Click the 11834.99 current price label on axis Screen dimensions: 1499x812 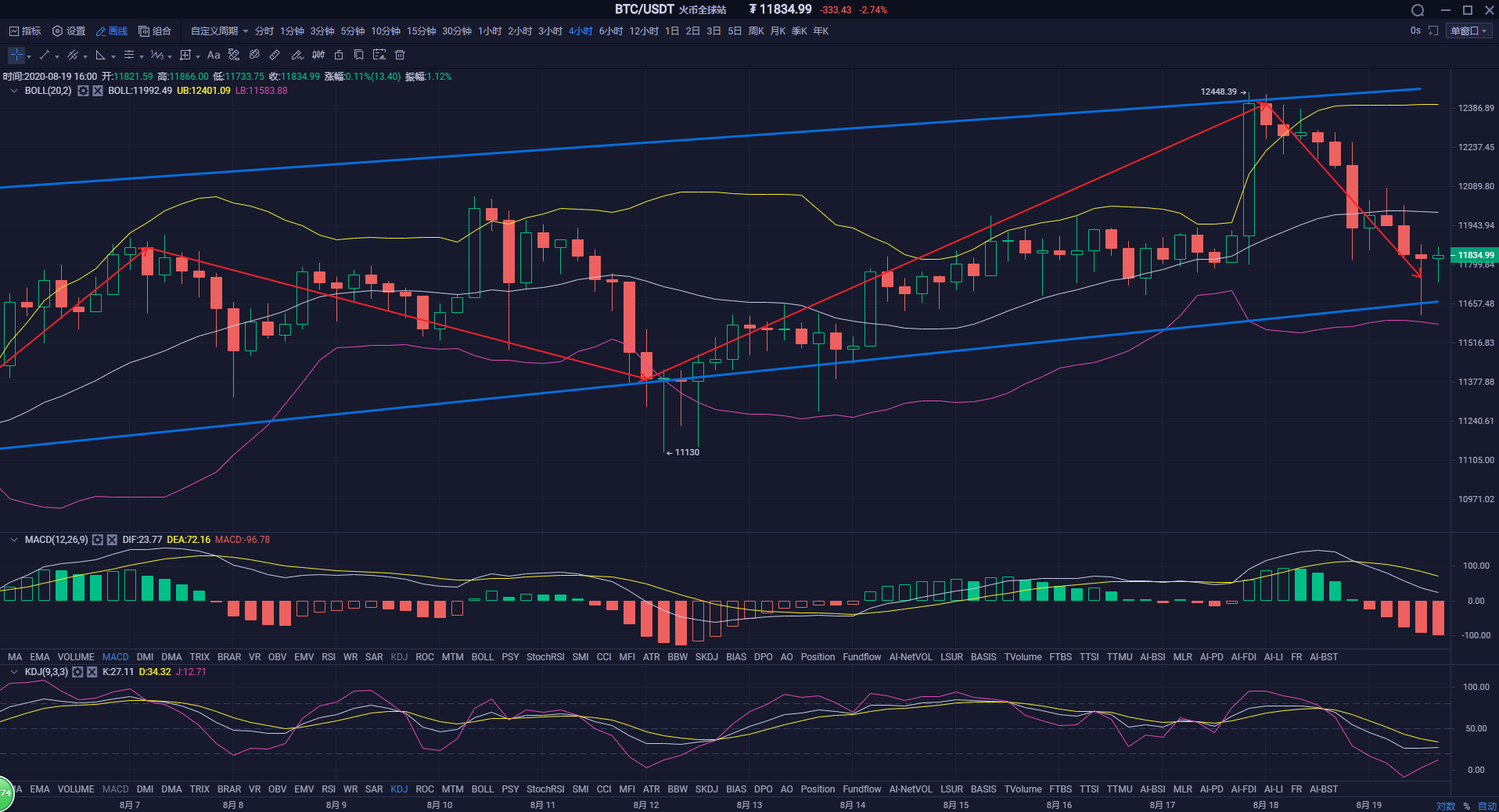[x=1475, y=255]
